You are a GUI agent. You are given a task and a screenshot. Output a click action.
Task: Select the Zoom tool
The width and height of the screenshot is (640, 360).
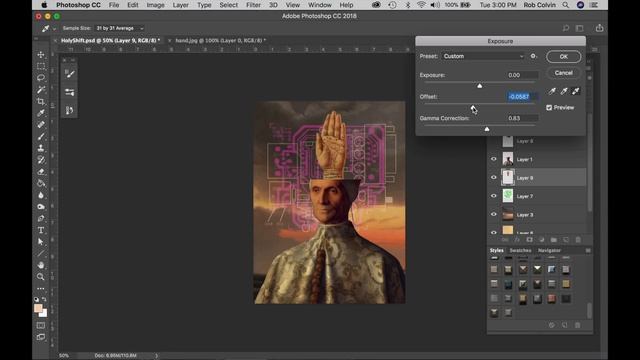pos(41,277)
